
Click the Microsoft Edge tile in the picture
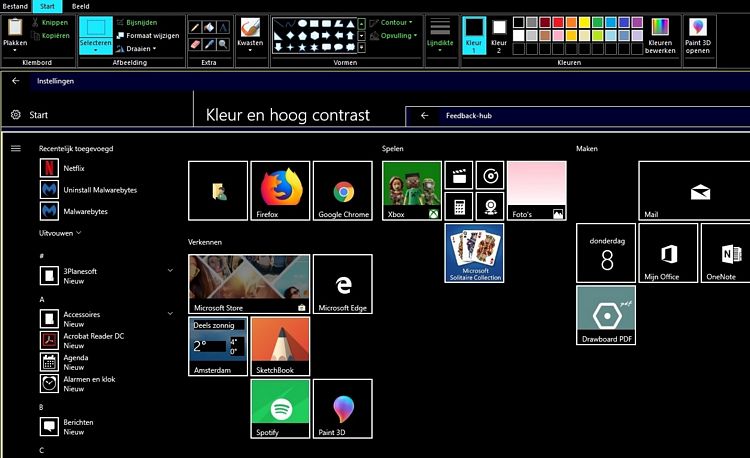(343, 284)
